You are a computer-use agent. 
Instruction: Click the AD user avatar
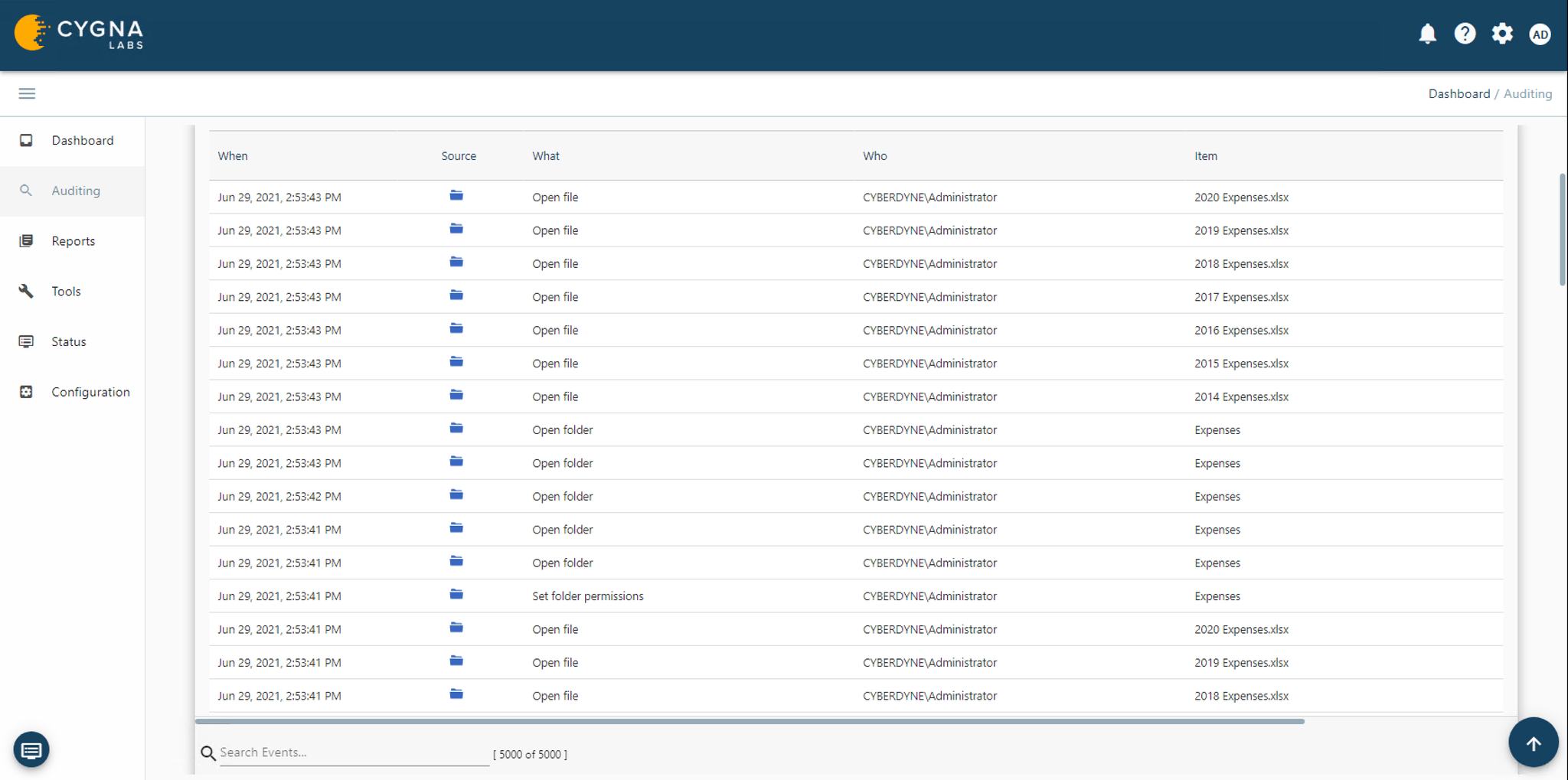[x=1540, y=34]
